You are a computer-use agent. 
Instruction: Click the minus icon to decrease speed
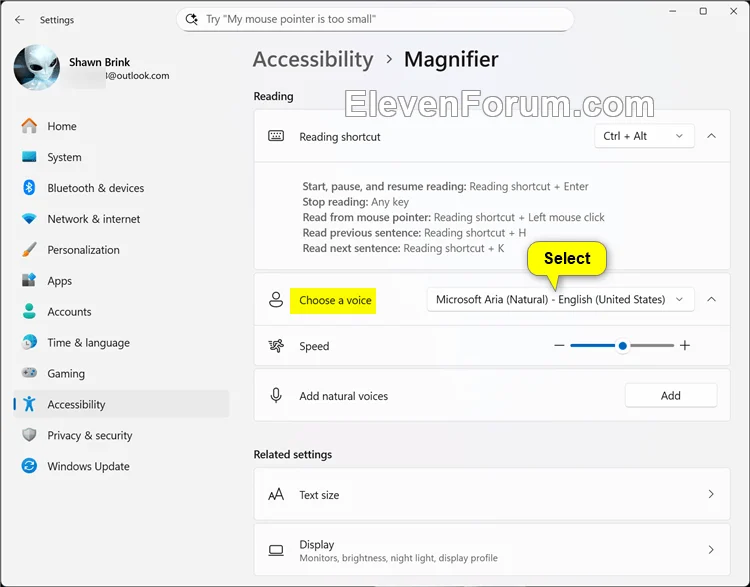pos(559,345)
